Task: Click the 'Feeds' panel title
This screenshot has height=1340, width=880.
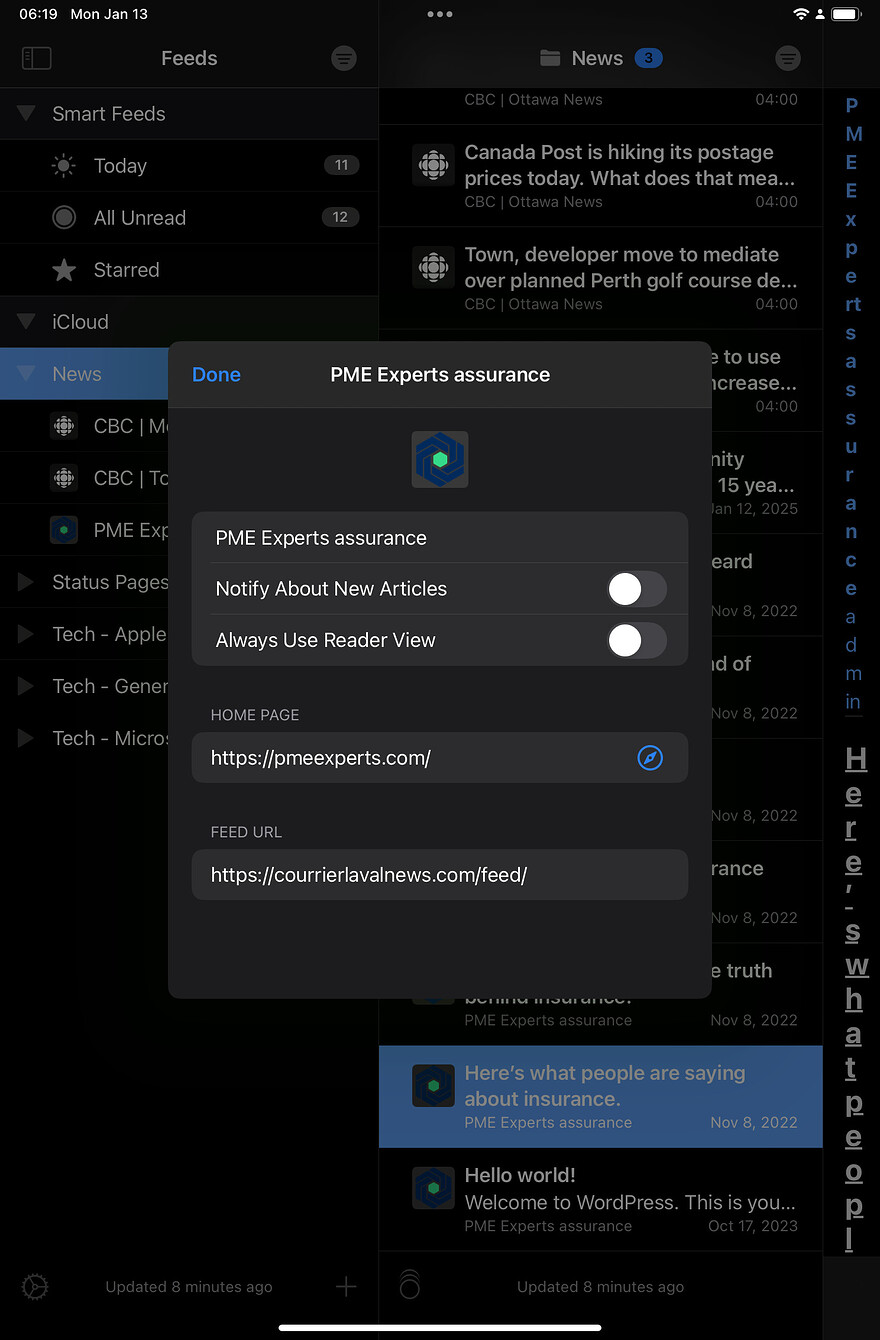Action: [189, 58]
